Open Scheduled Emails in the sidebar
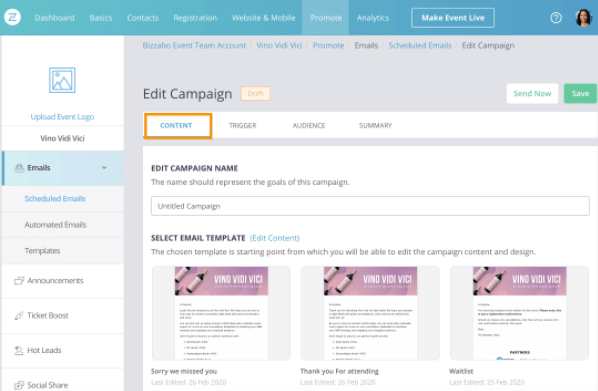The image size is (598, 391). click(63, 199)
